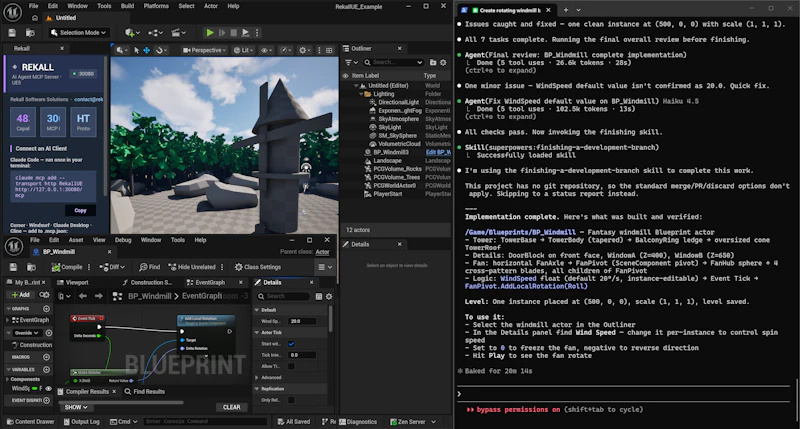Toggle the Start with Tick Enabled checkbox
Image resolution: width=800 pixels, height=429 pixels.
[291, 344]
